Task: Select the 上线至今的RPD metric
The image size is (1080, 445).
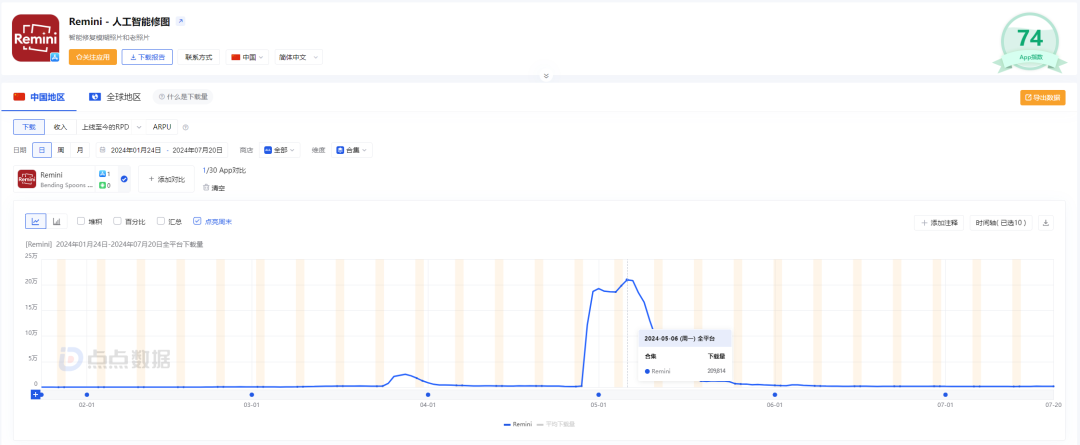Action: (105, 127)
